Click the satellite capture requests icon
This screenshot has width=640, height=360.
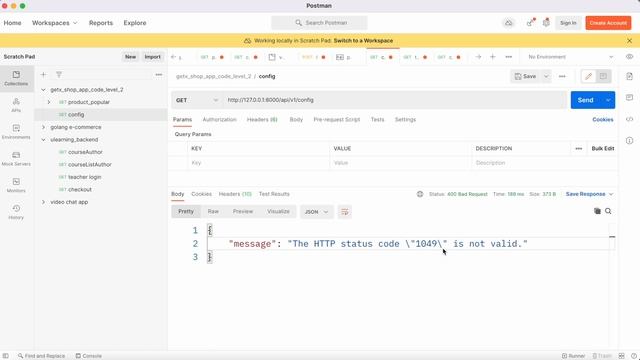(x=530, y=23)
